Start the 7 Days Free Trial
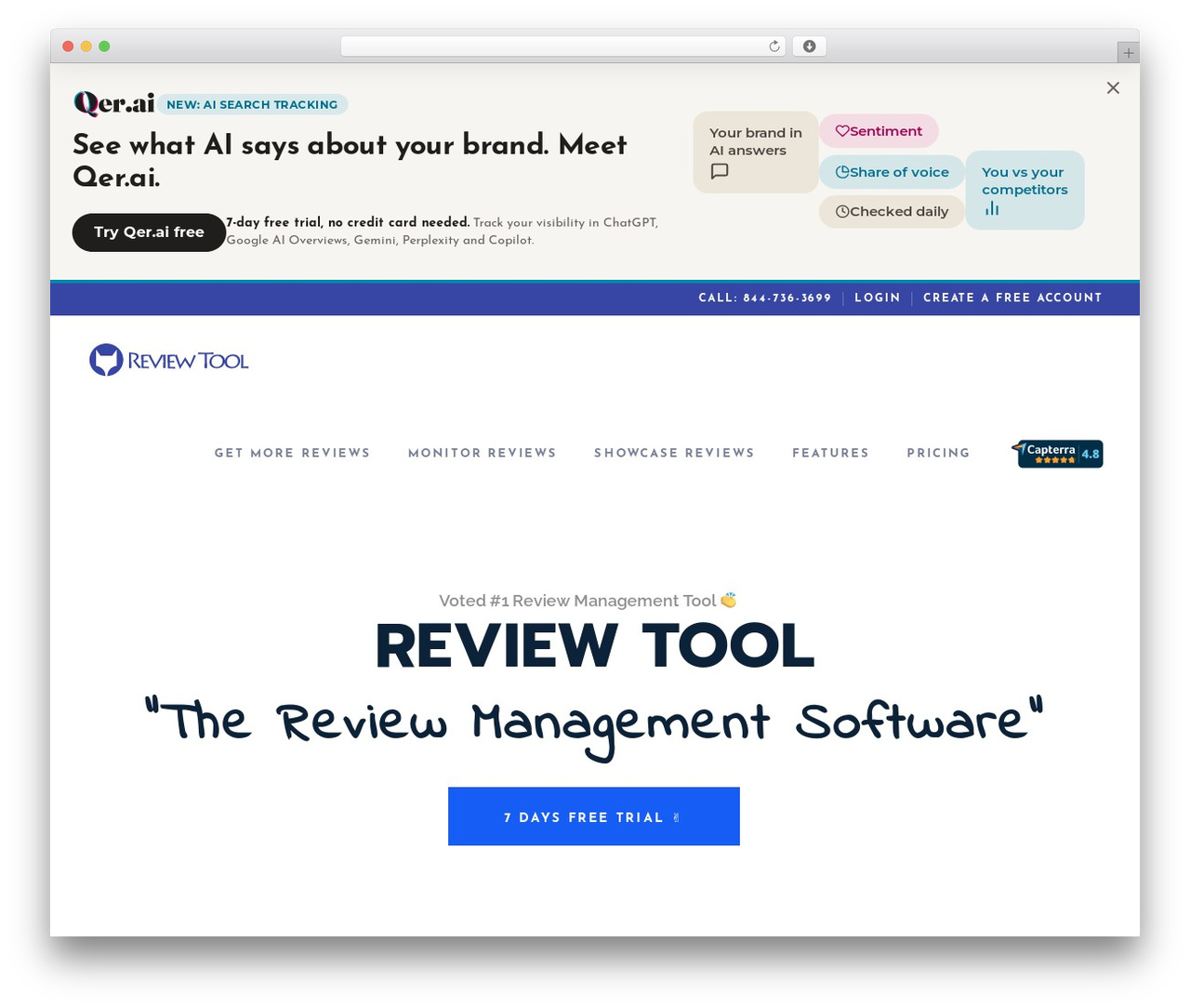The image size is (1190, 1008). point(593,816)
